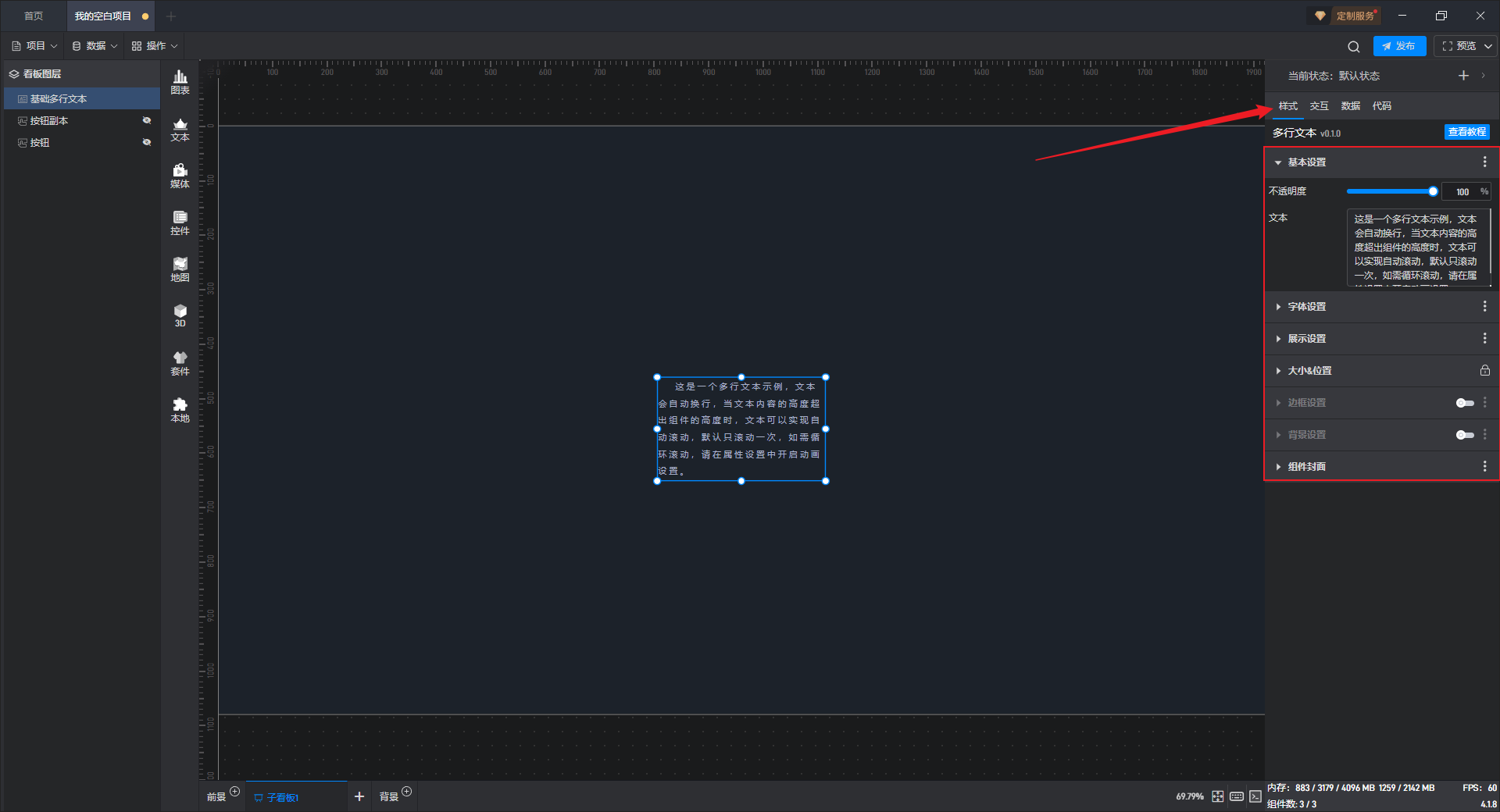Toggle the 大小&位置 lock icon
The width and height of the screenshot is (1500, 812).
[x=1484, y=370]
